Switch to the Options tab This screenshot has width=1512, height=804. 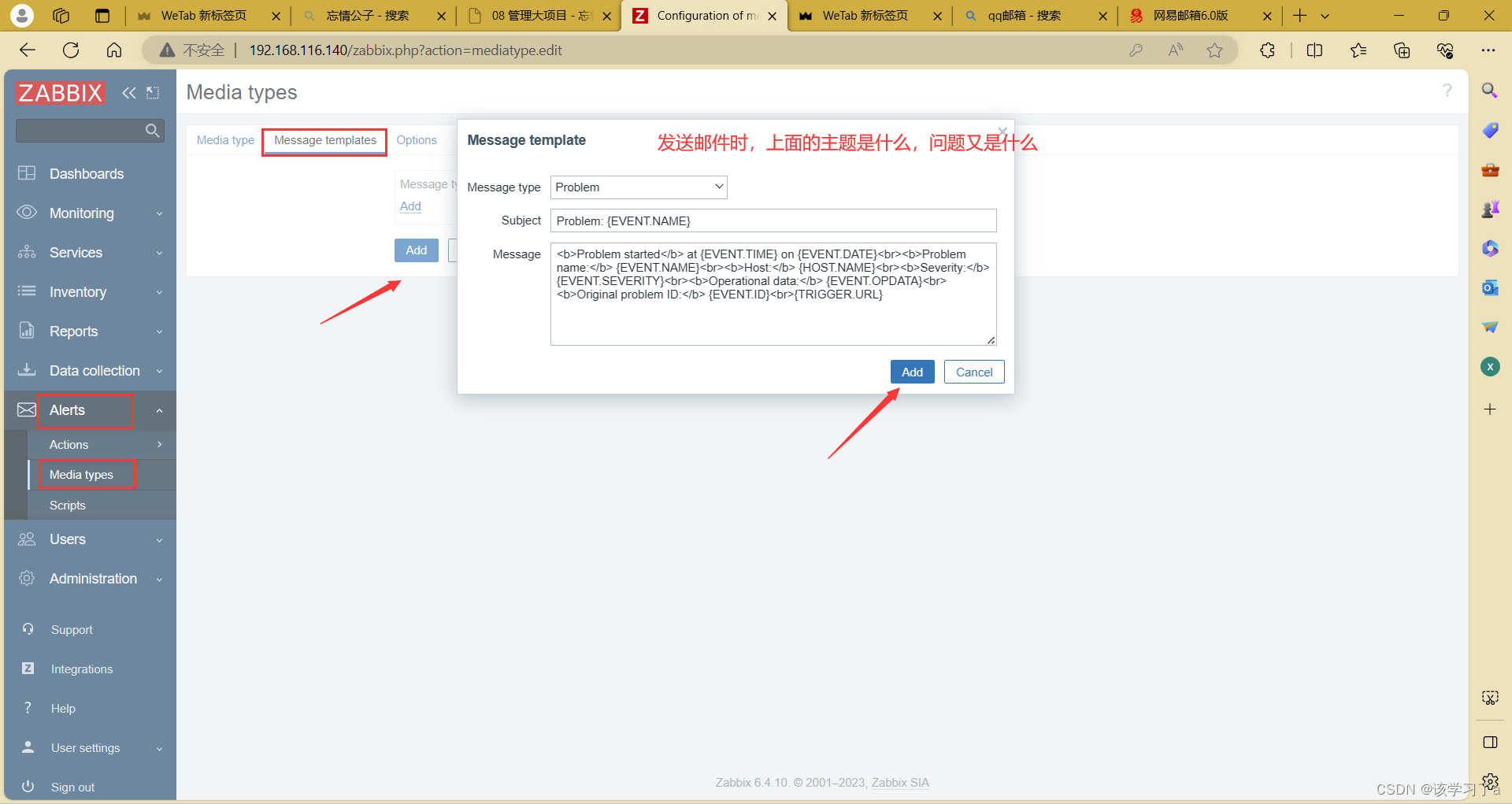[x=417, y=140]
